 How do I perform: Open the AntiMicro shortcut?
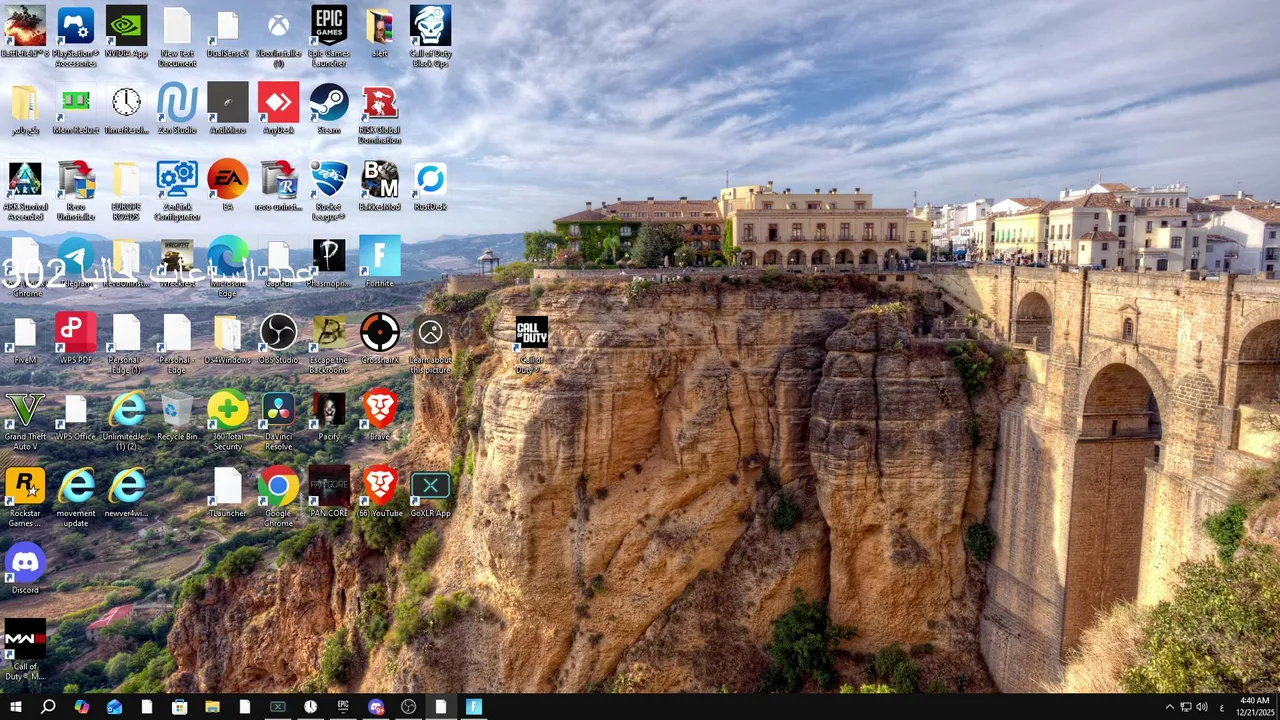click(x=228, y=110)
